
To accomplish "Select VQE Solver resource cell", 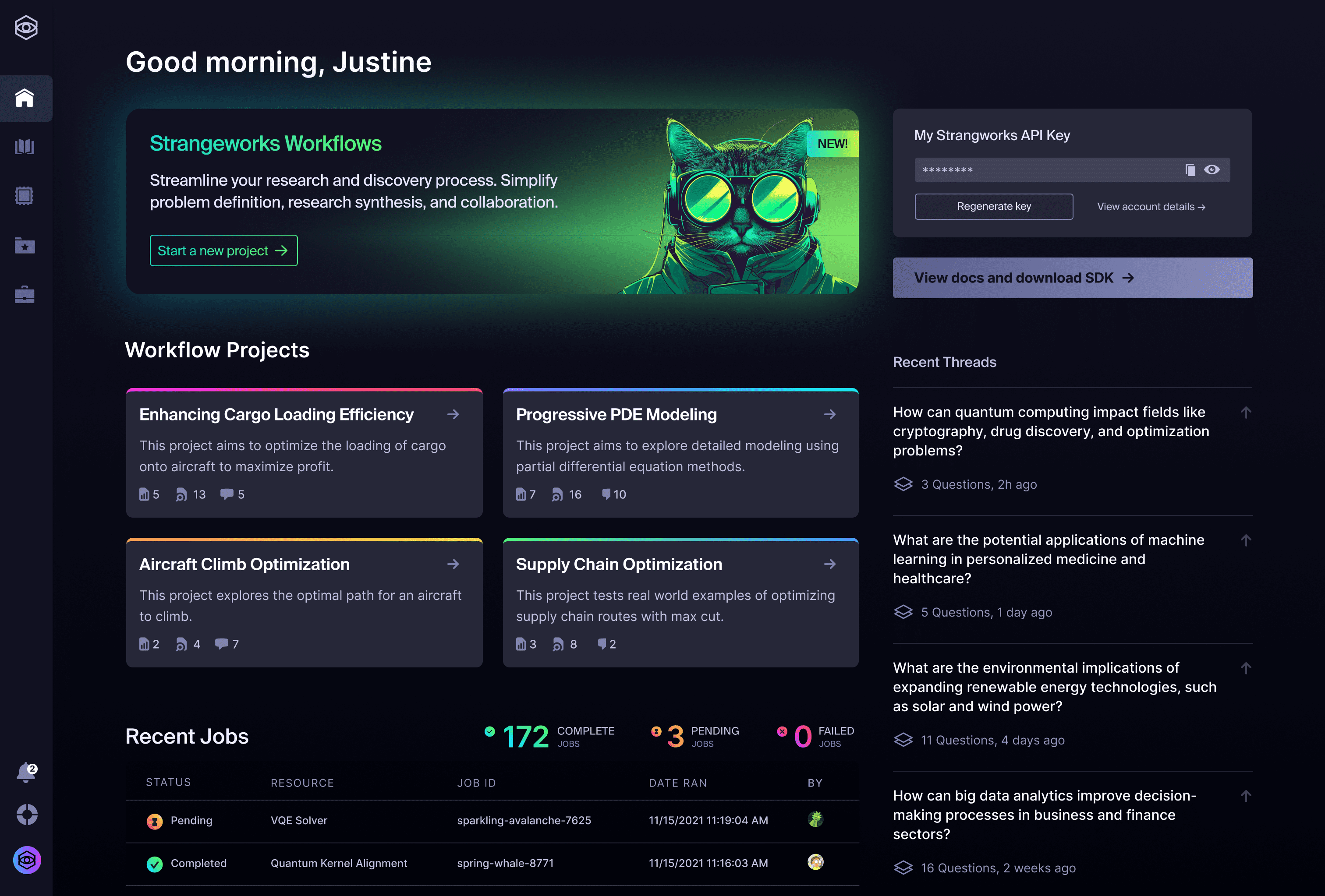I will [x=299, y=821].
